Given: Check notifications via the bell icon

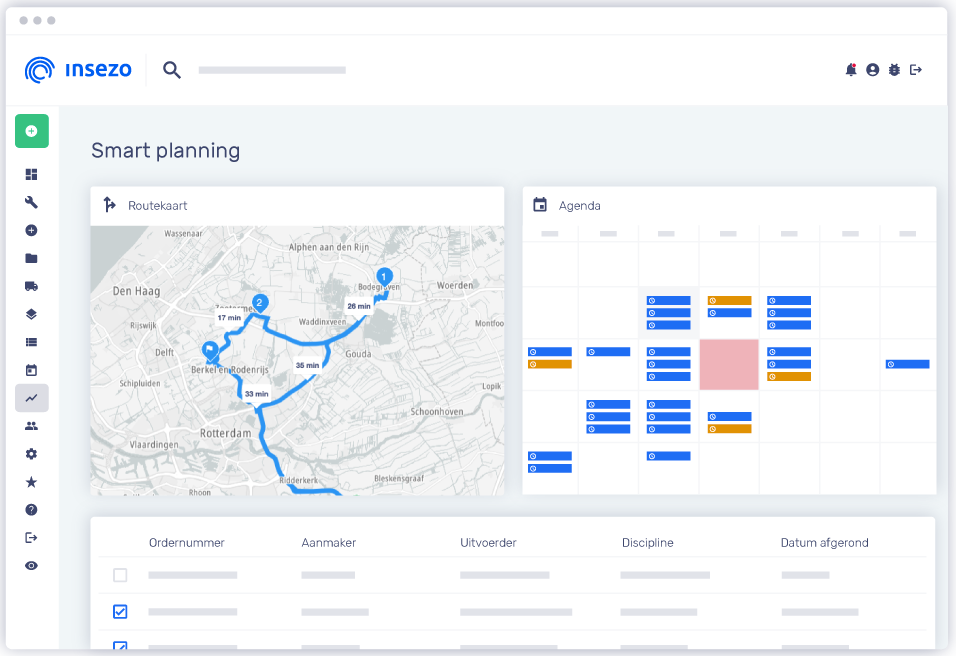Looking at the screenshot, I should pos(850,70).
